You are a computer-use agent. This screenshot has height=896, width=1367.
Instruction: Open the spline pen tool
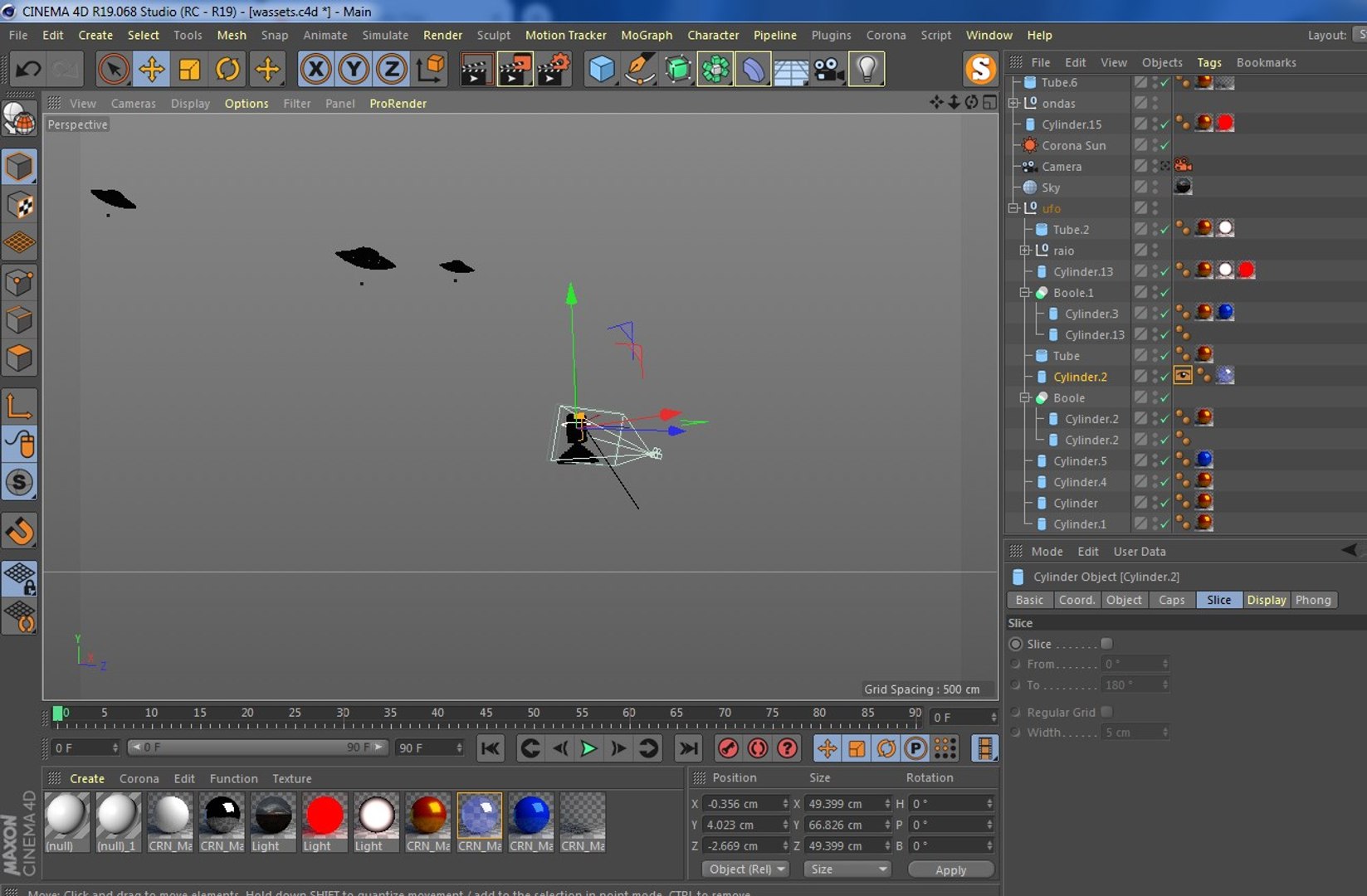[x=640, y=69]
